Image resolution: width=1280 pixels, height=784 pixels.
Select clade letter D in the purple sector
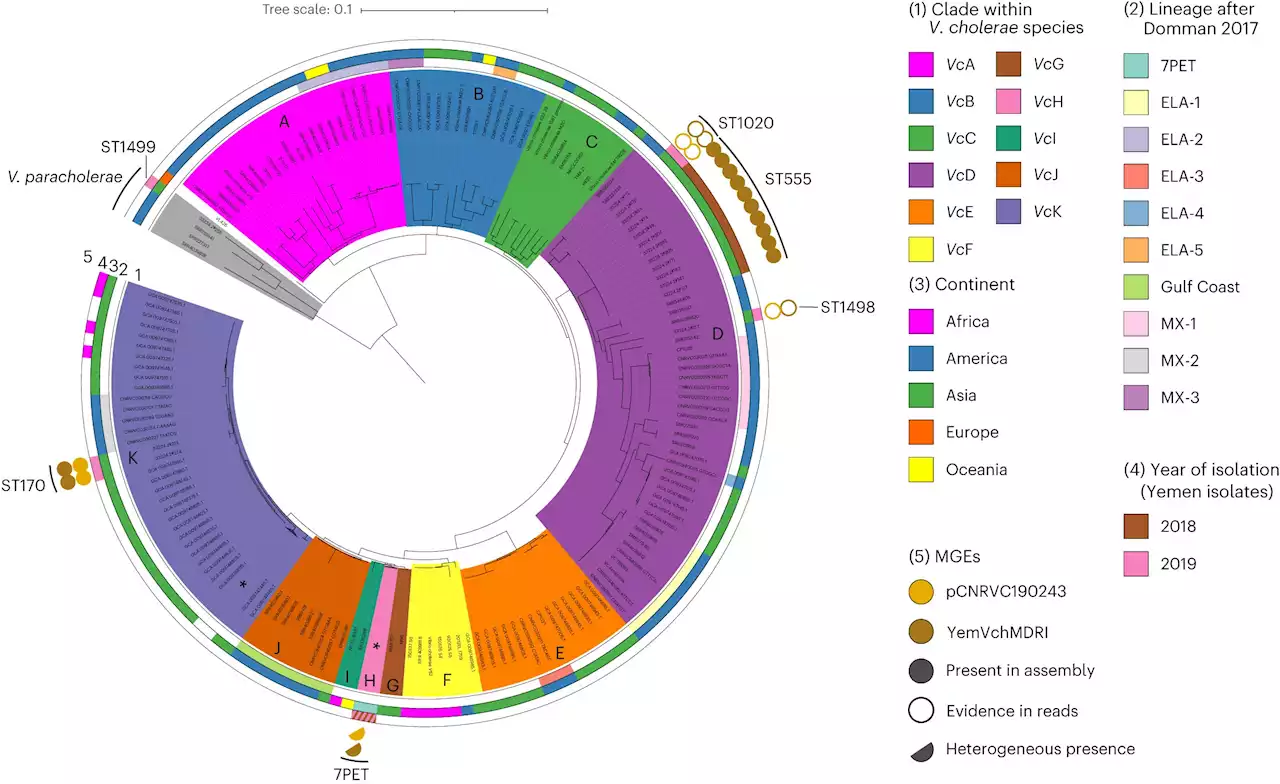click(716, 332)
